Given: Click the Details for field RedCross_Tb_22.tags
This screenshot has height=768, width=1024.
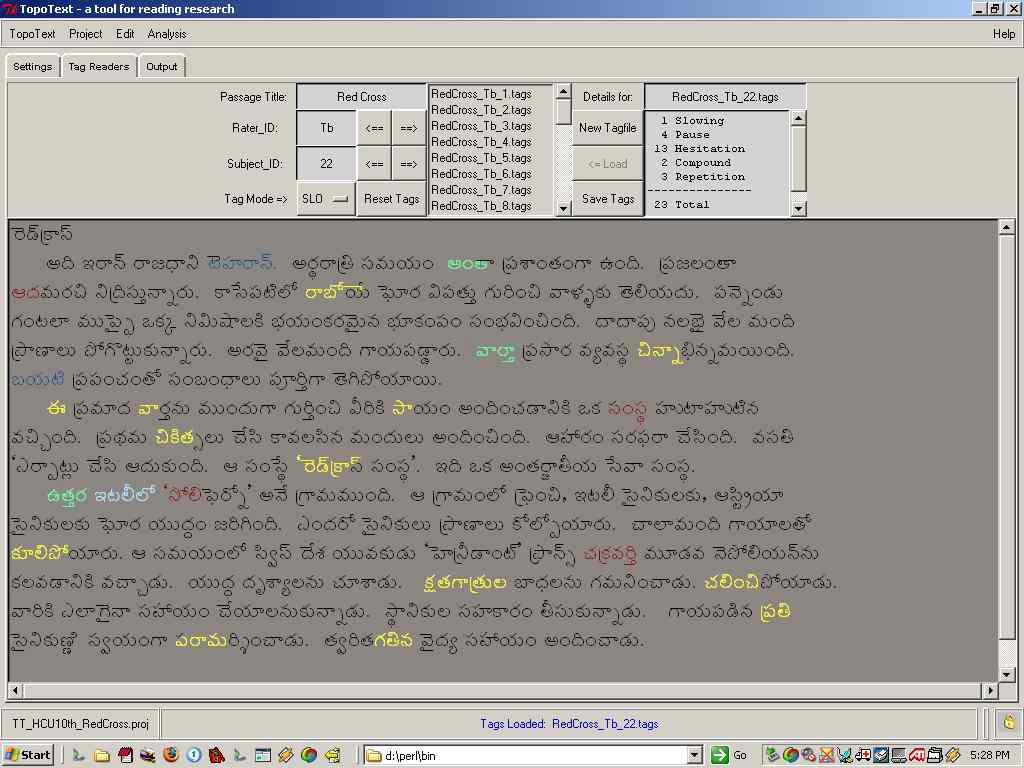Looking at the screenshot, I should [725, 97].
